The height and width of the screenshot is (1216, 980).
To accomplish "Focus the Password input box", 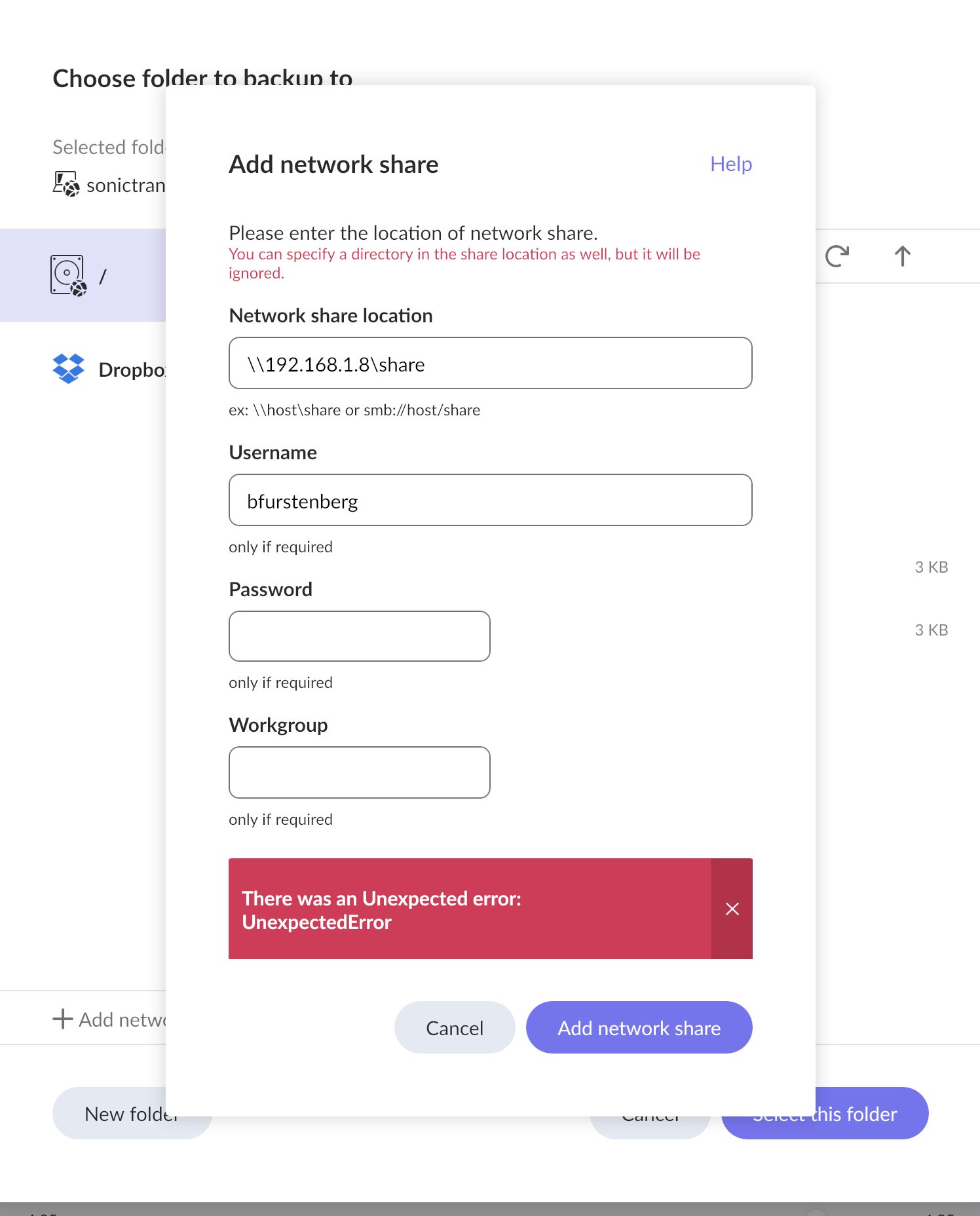I will 360,636.
